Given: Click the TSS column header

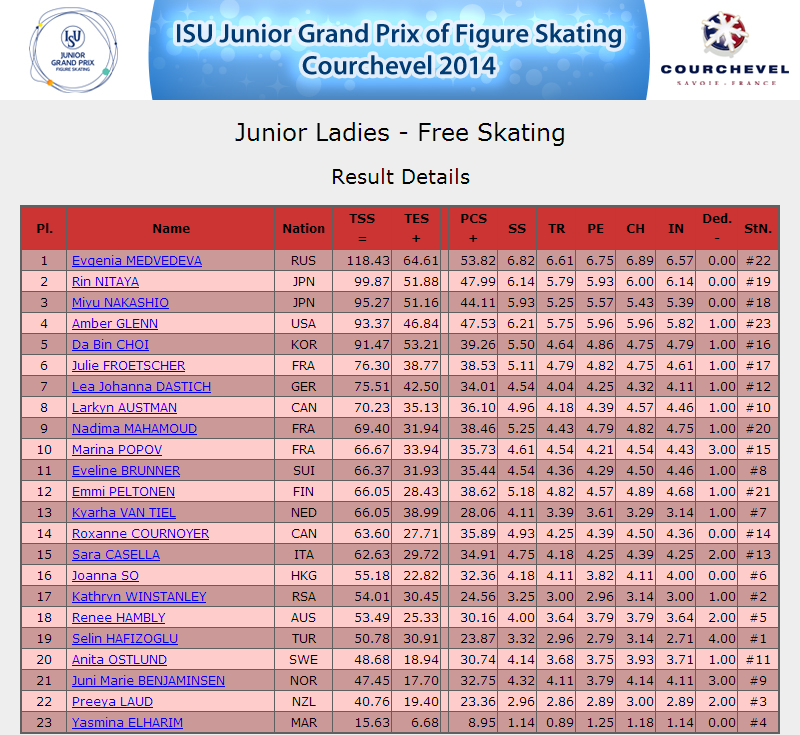Looking at the screenshot, I should tap(362, 228).
